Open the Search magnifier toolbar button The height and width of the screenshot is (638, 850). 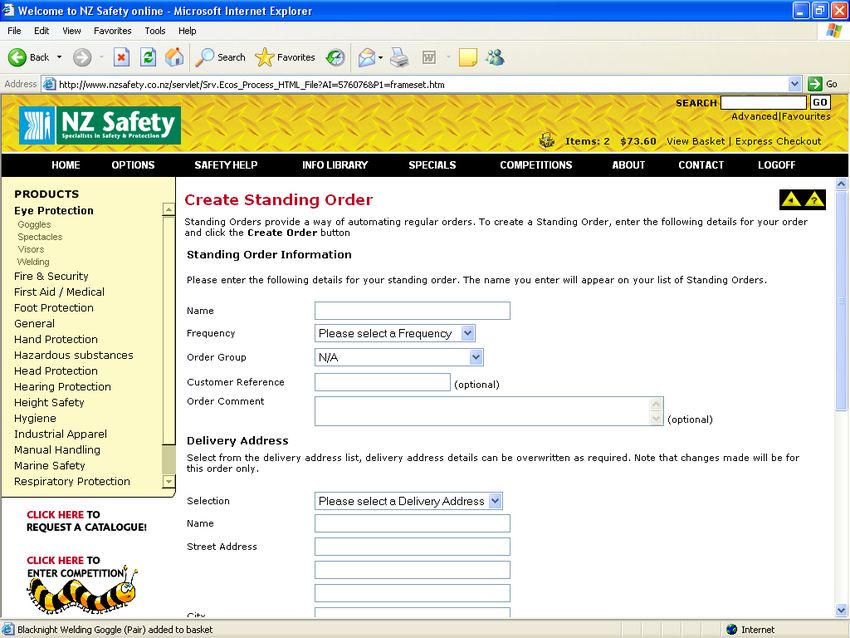pos(221,57)
